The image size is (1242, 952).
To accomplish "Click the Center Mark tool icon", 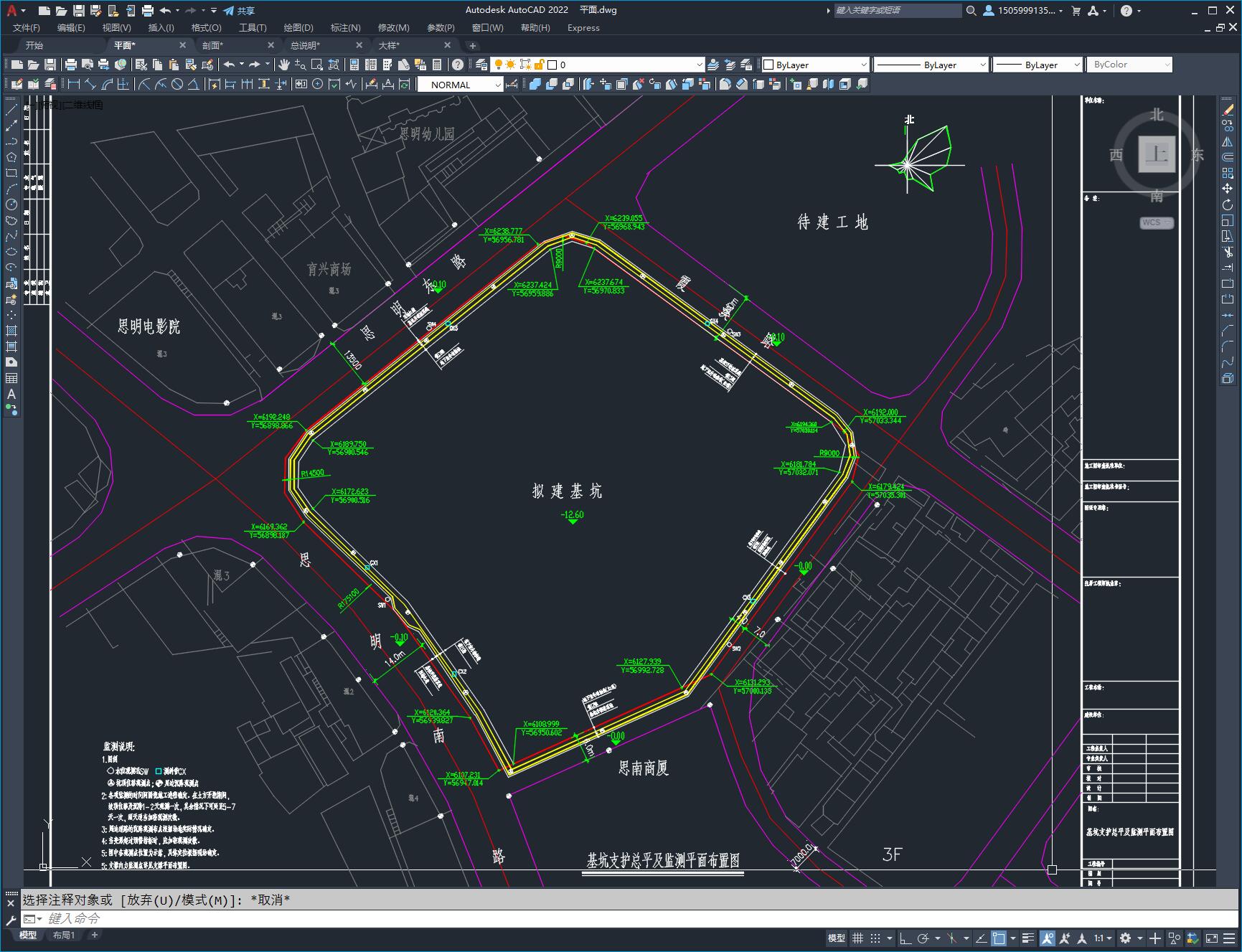I will point(317,84).
